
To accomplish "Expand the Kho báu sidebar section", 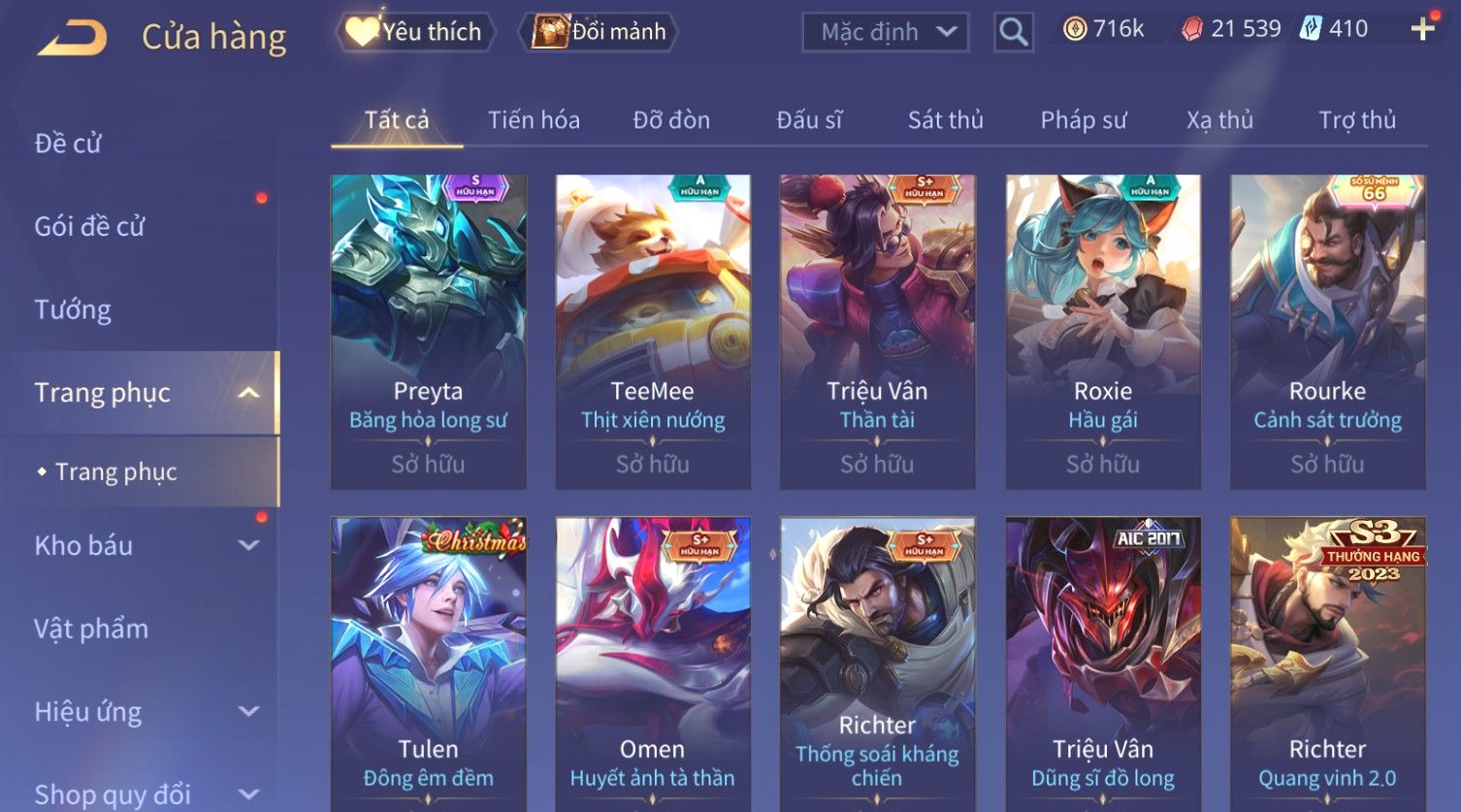I will [x=249, y=545].
